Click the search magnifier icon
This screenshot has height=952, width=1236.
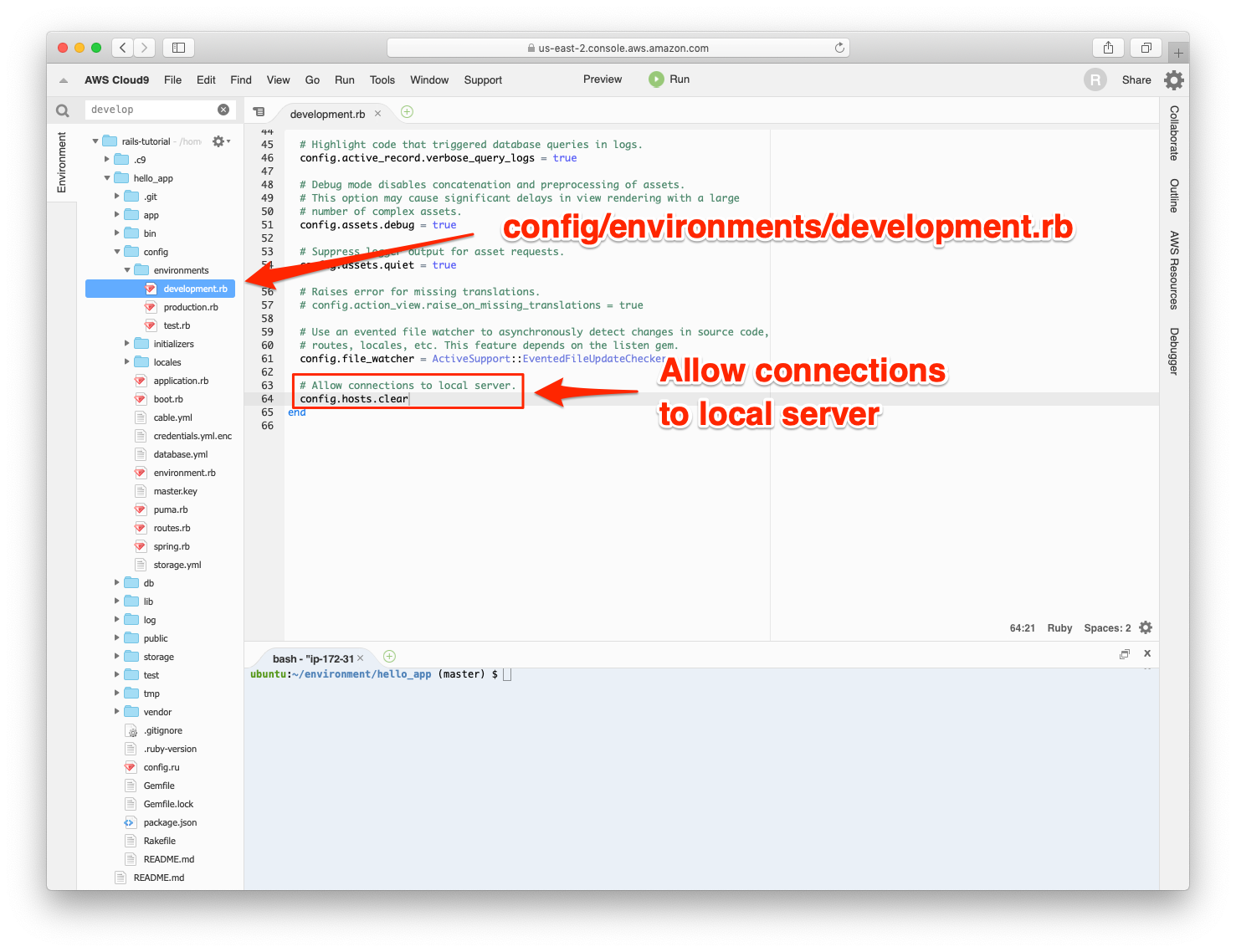[x=62, y=110]
